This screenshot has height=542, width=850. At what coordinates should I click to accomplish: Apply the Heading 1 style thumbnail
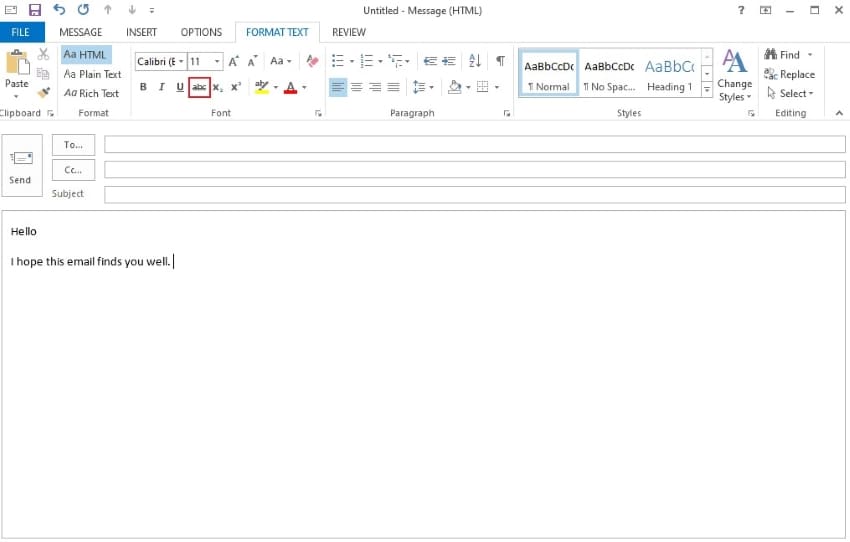(x=669, y=74)
